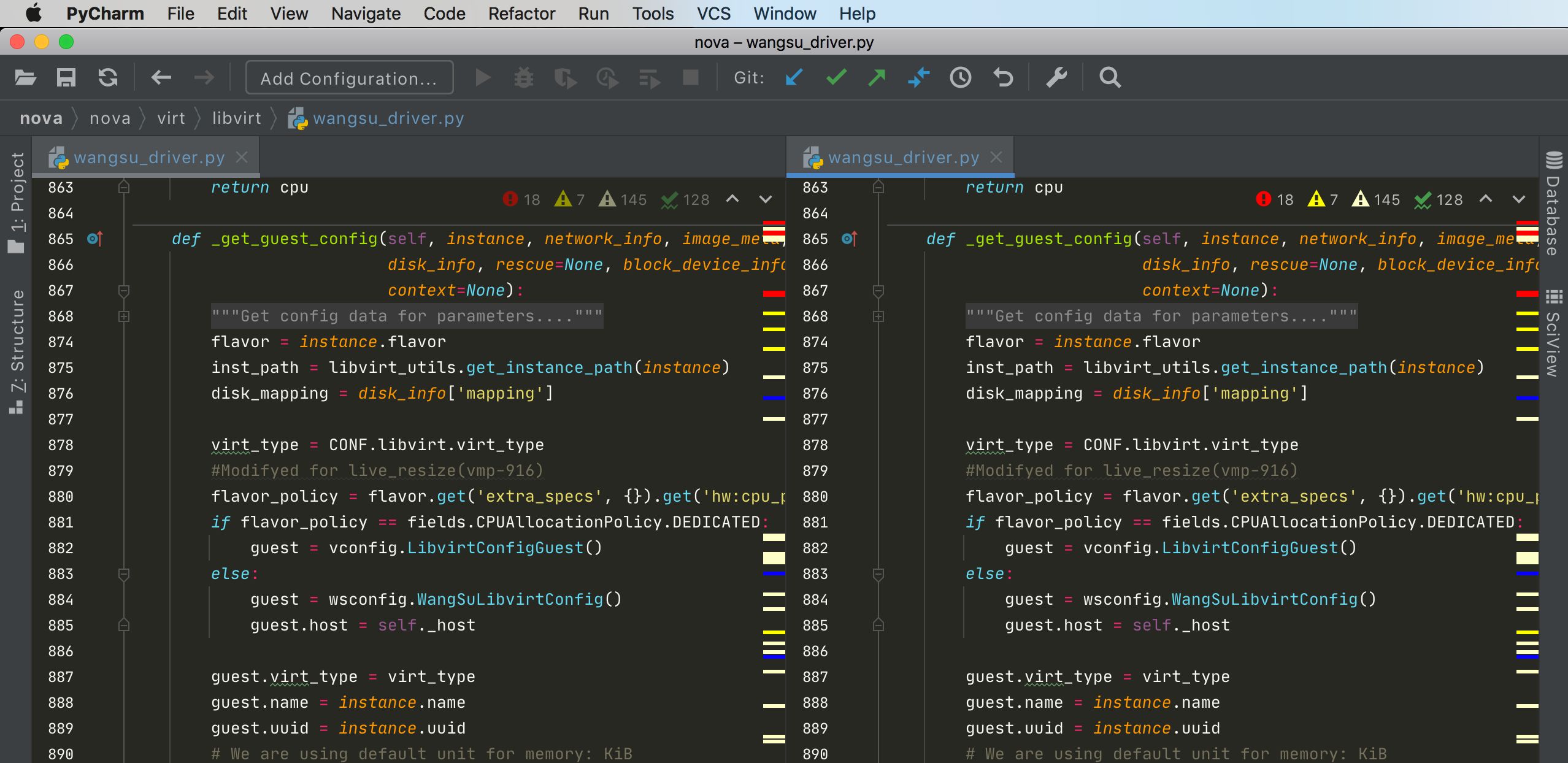Click the Synchronize reload icon

pos(108,78)
